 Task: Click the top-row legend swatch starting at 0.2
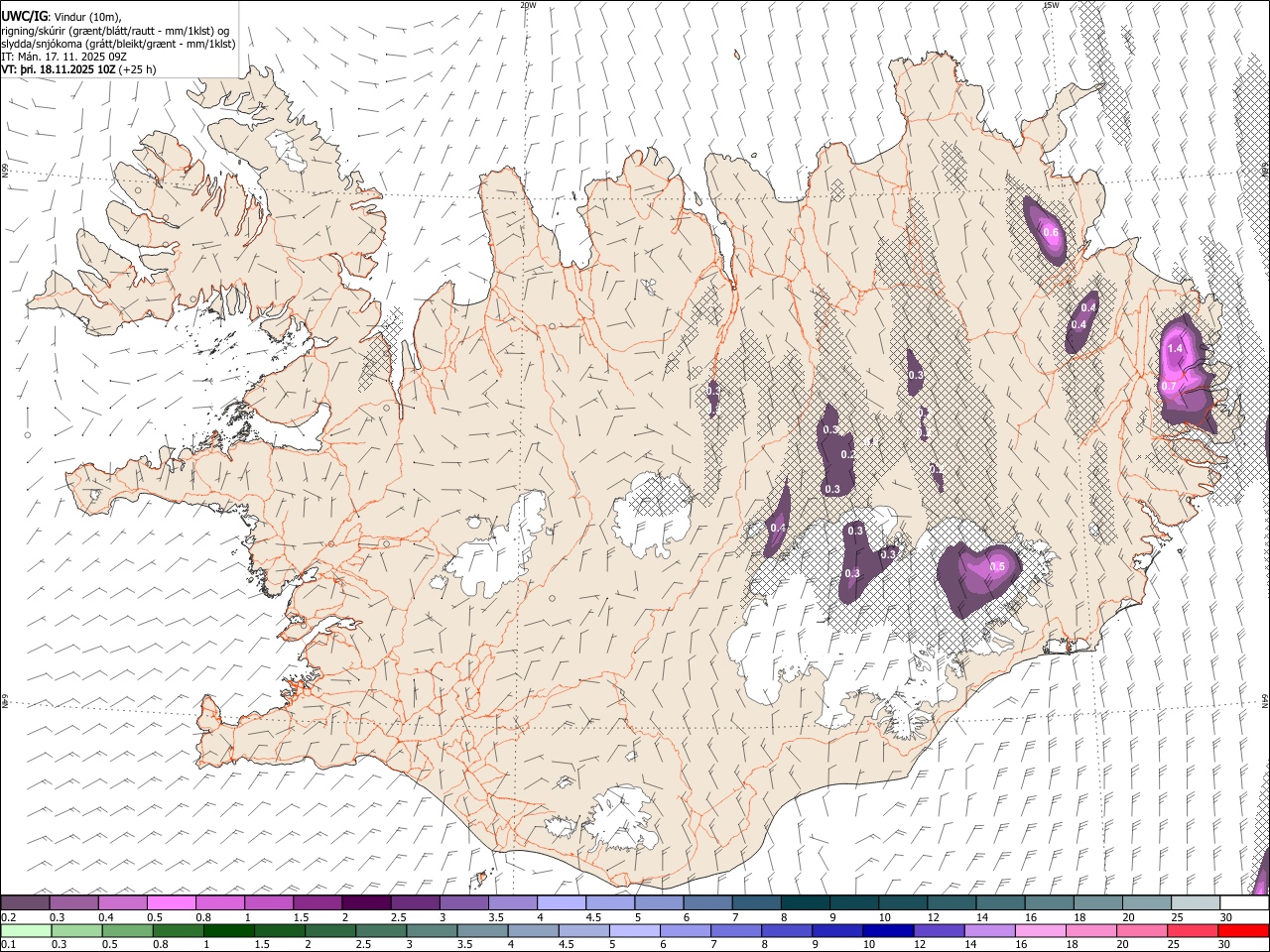pyautogui.click(x=26, y=903)
